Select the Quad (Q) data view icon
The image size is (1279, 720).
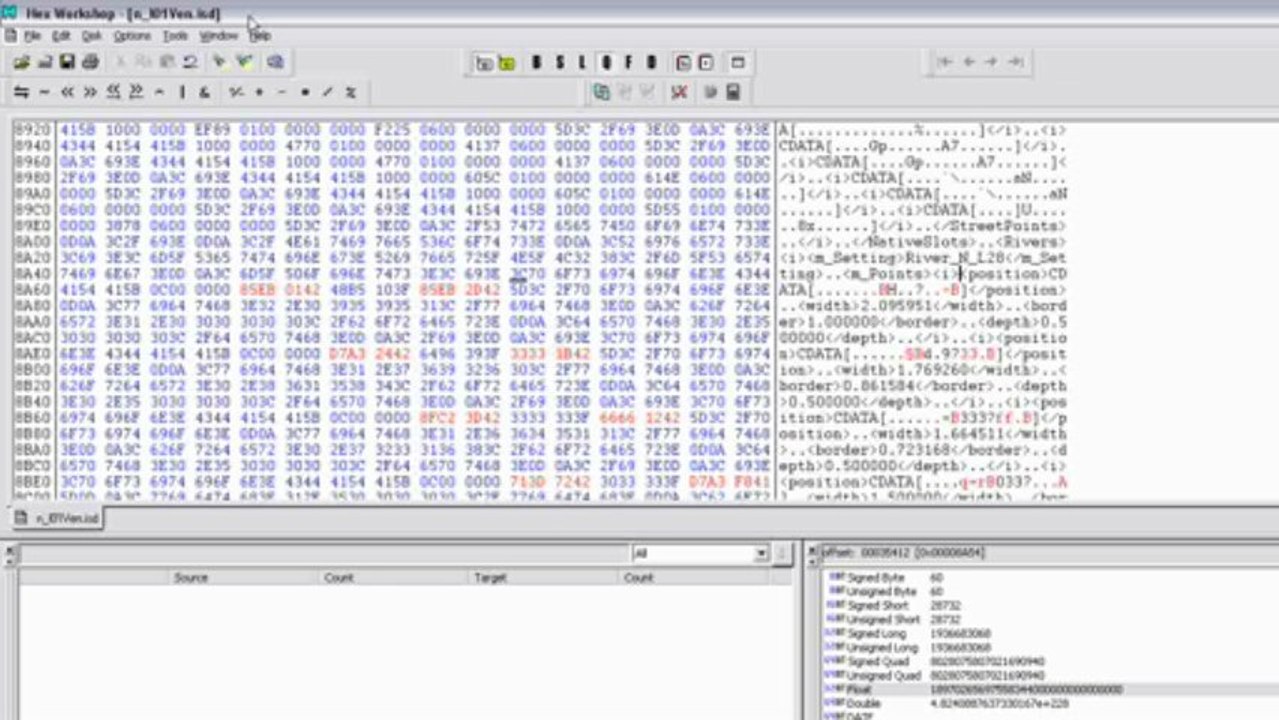click(x=606, y=63)
